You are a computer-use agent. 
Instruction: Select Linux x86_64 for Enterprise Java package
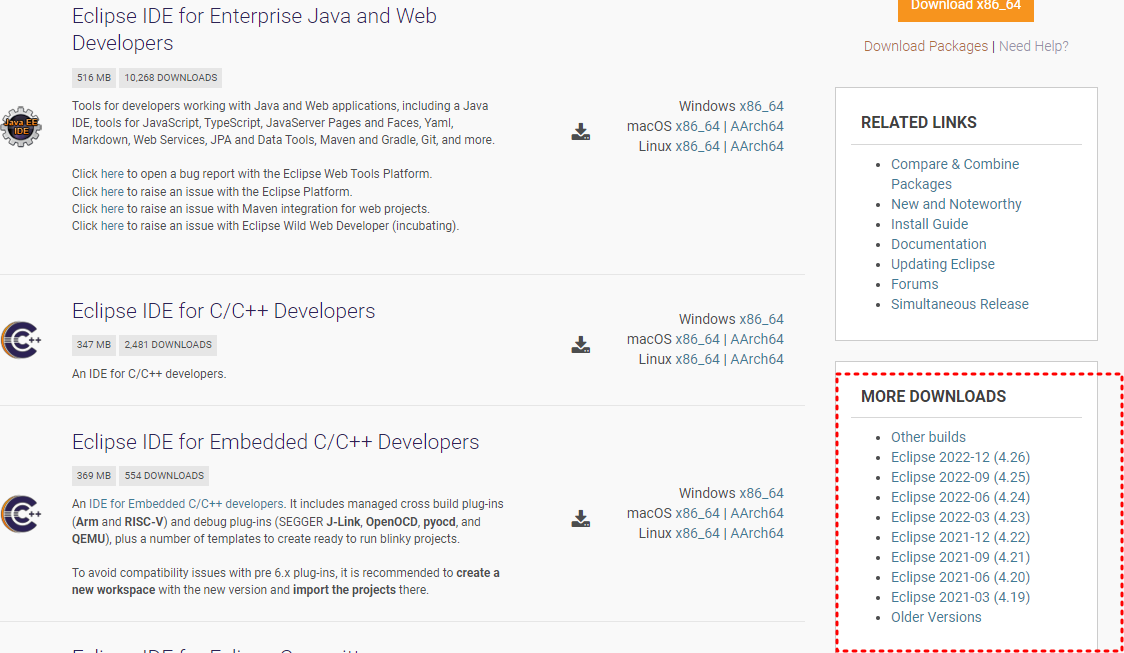697,146
